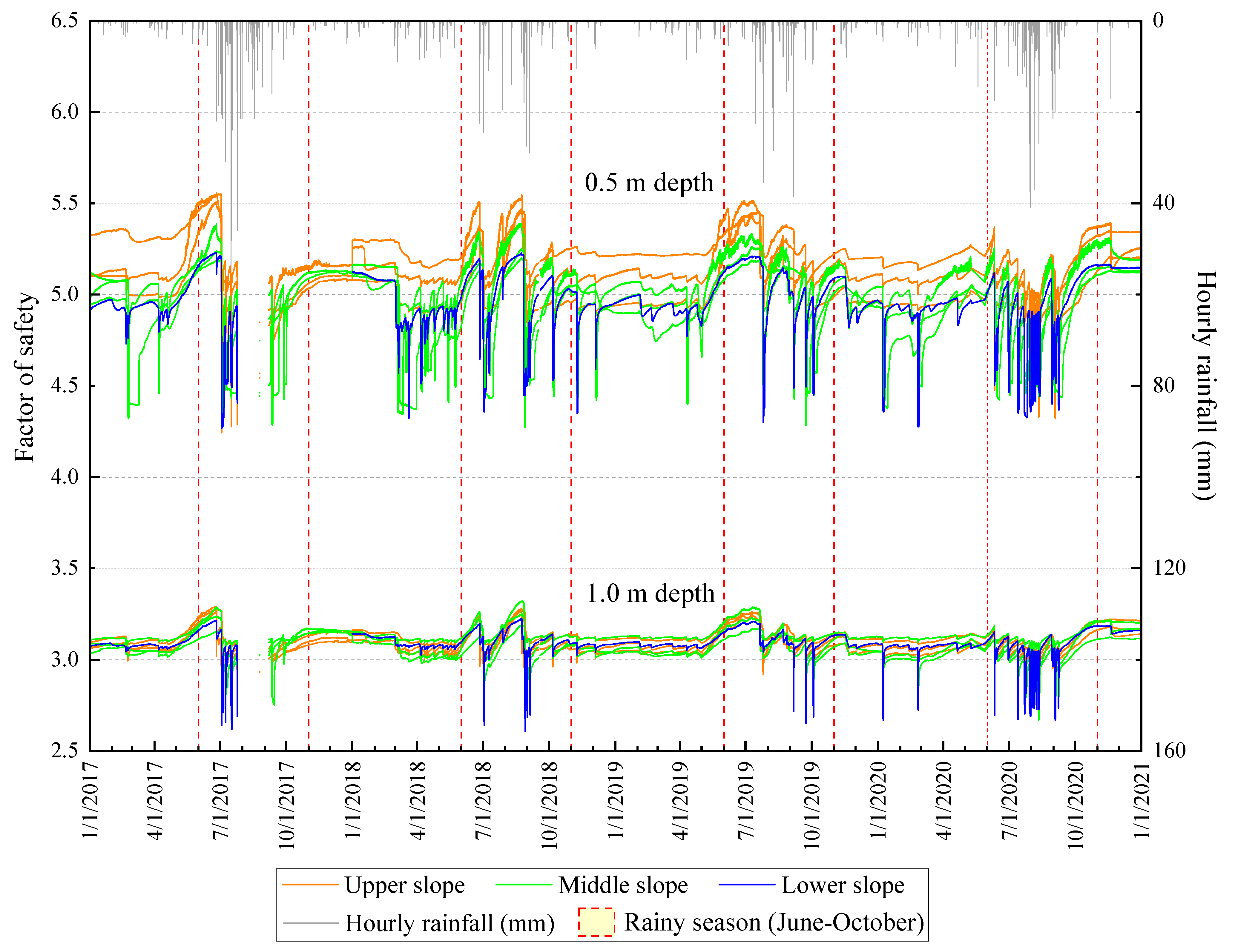Click the 'Middle slope' legend label
This screenshot has width=1235, height=952.
pos(623,885)
